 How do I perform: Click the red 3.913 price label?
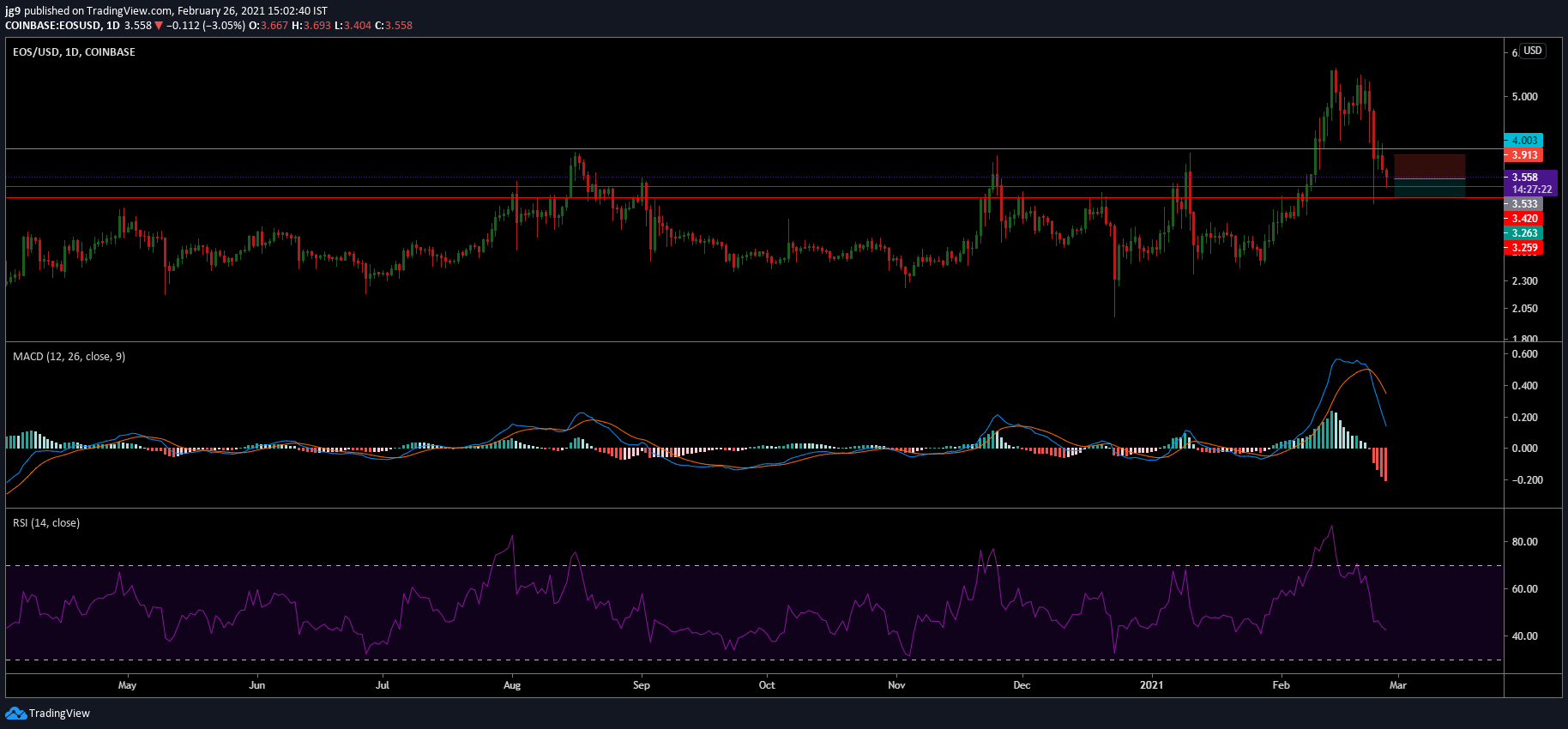pyautogui.click(x=1523, y=154)
